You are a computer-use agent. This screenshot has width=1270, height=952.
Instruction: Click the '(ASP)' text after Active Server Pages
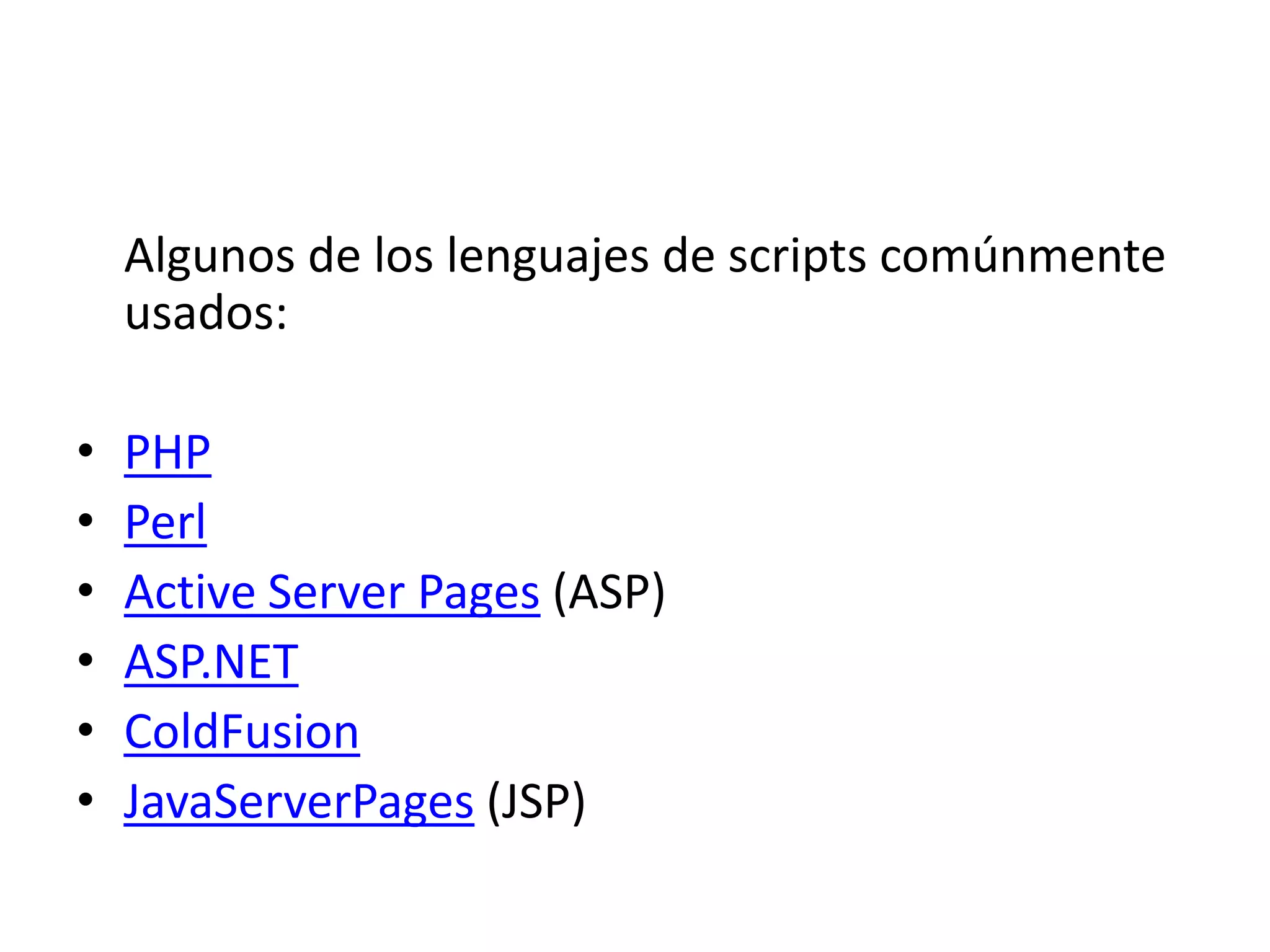tap(609, 593)
